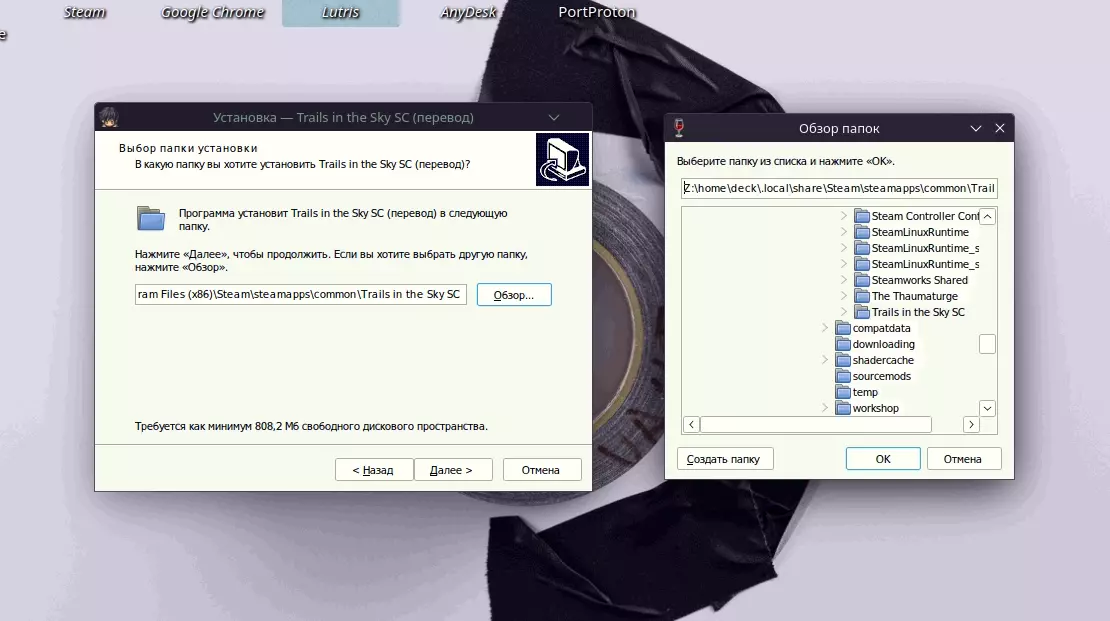Focus the folder browser path field
The image size is (1110, 621).
[840, 188]
